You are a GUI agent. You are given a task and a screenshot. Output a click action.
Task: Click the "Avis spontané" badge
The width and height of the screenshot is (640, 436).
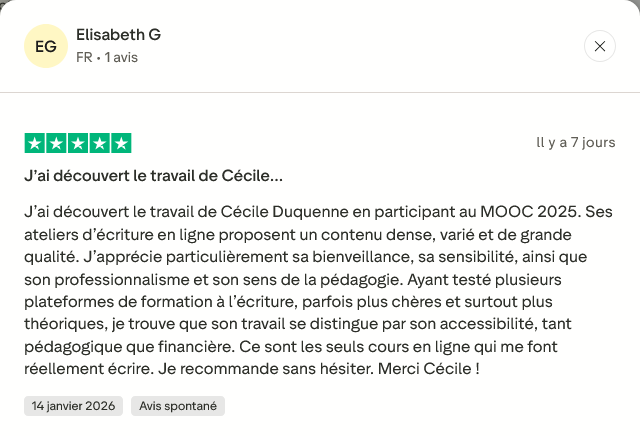178,406
